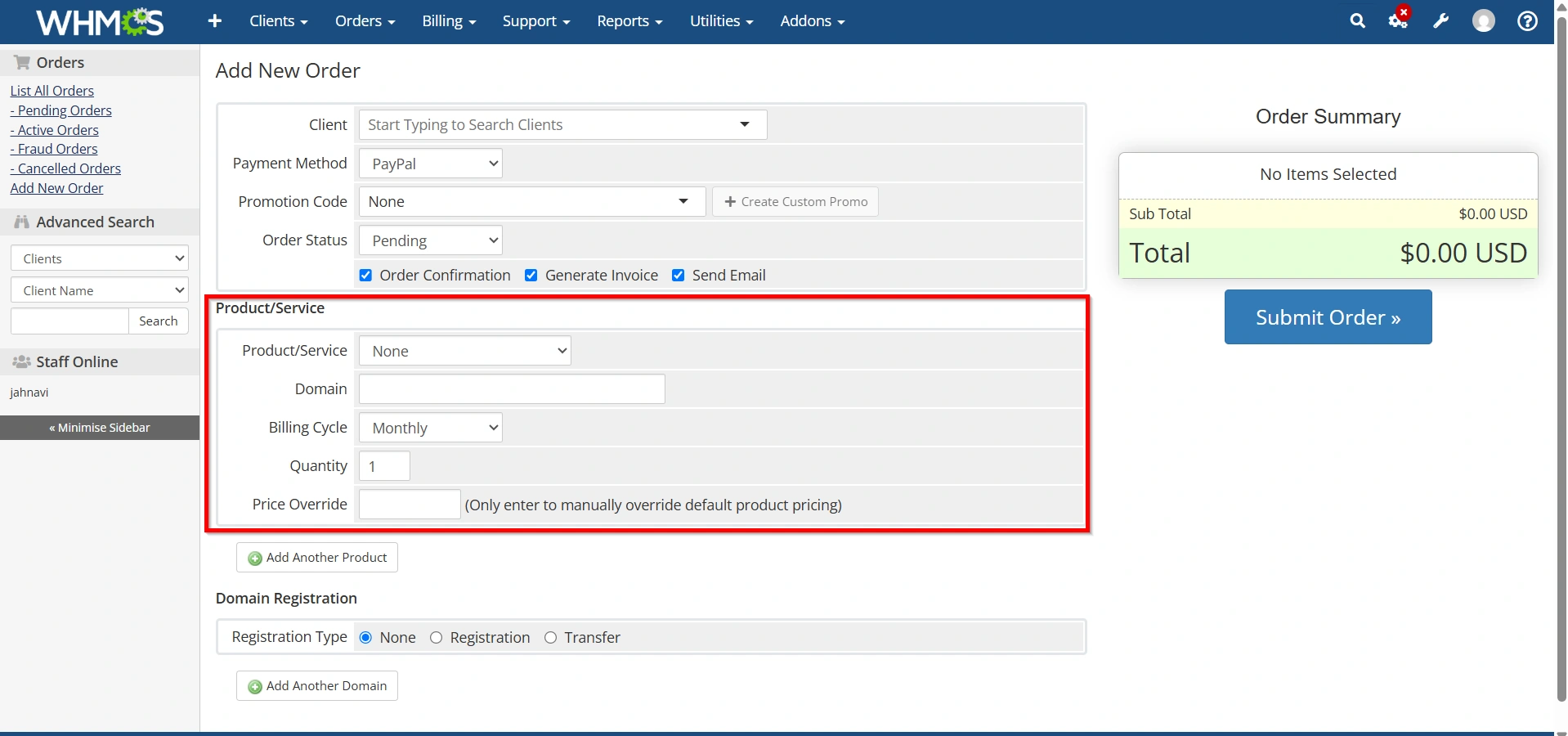Viewport: 1568px width, 736px height.
Task: Open the Reports menu
Action: click(x=629, y=21)
